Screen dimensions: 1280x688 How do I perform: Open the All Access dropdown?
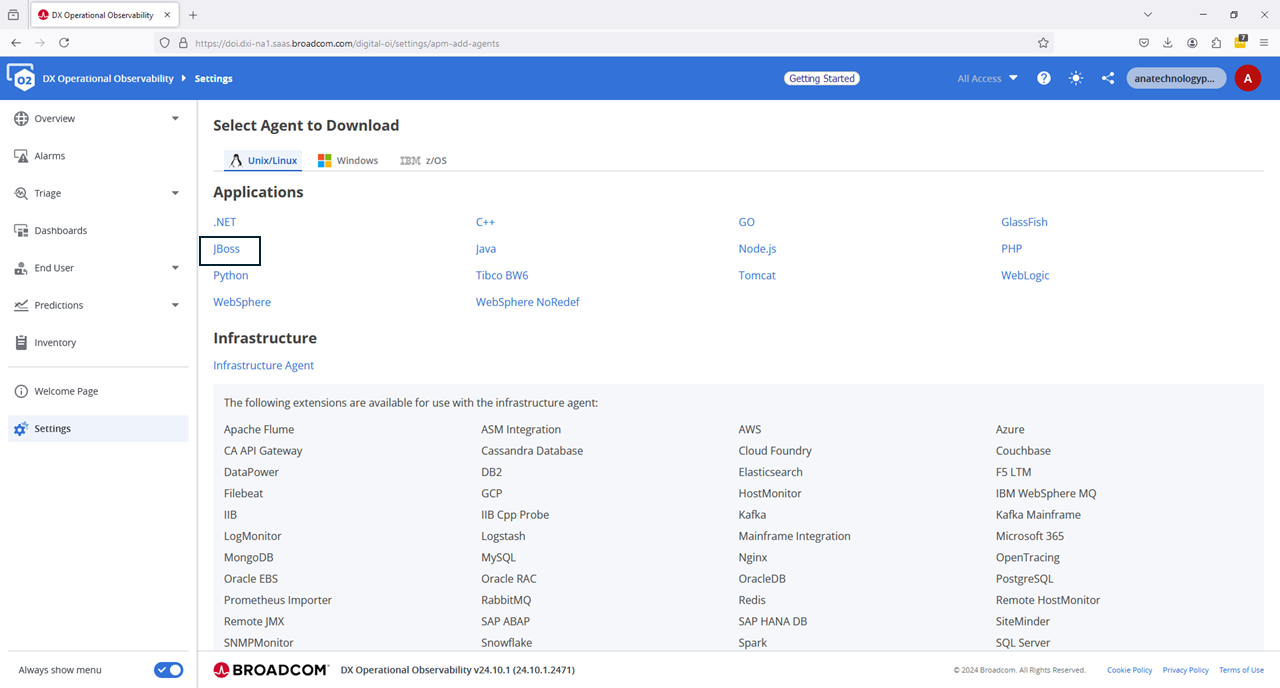pos(987,78)
